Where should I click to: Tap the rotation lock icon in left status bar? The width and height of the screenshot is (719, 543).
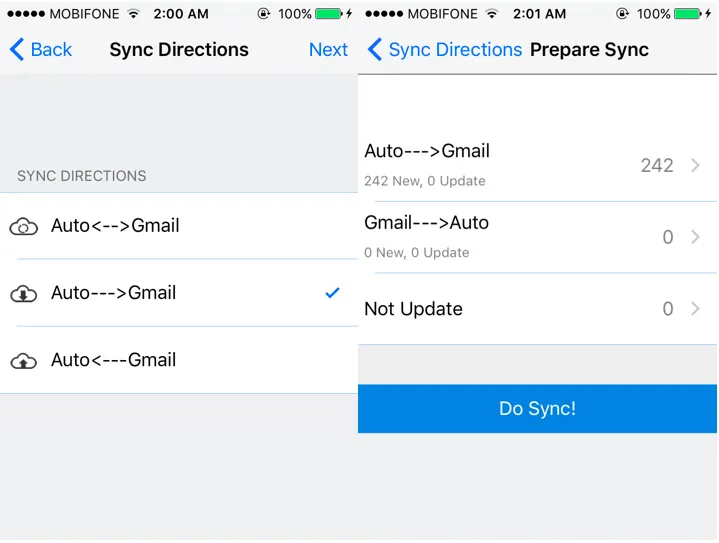[x=264, y=14]
